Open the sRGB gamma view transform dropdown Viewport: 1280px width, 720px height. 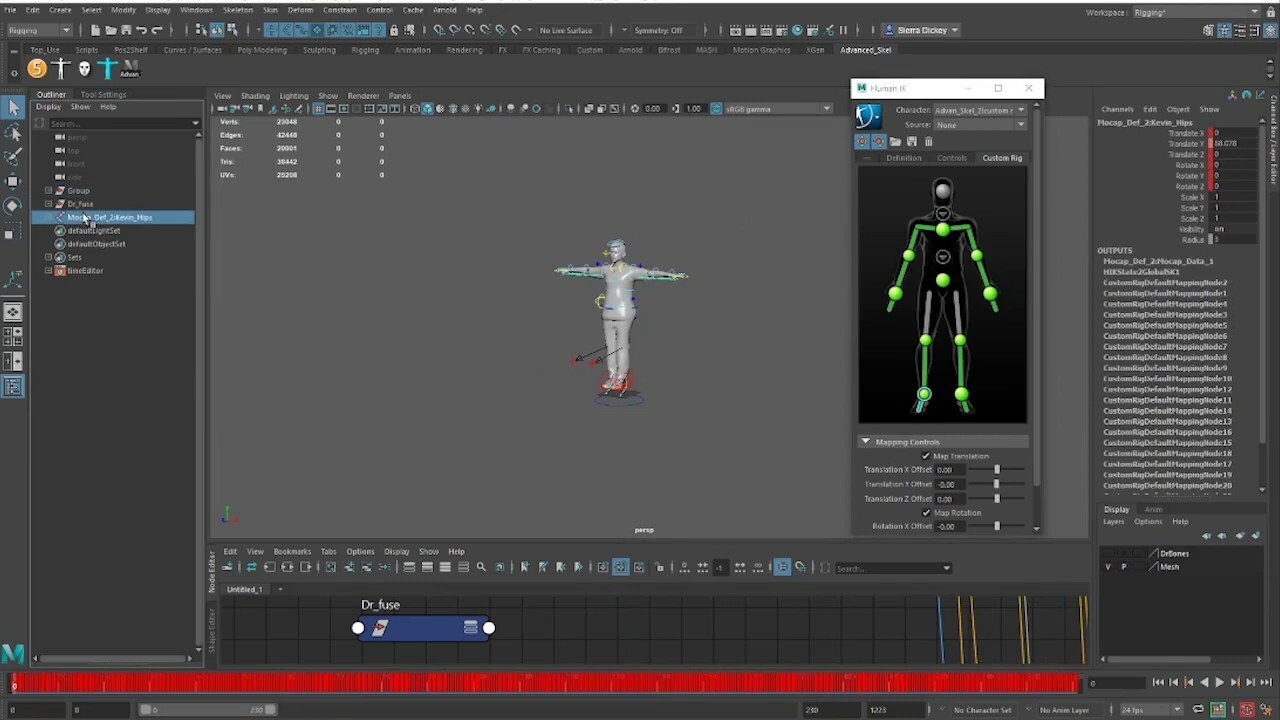[x=776, y=109]
